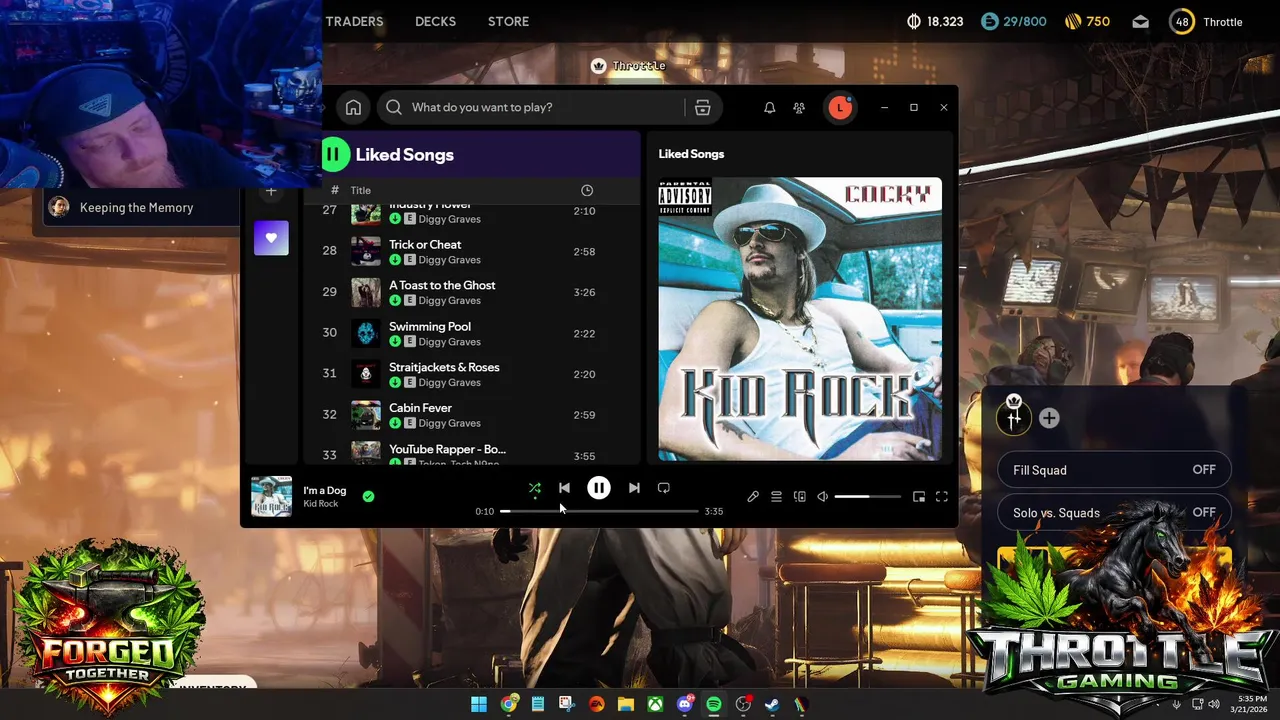
Task: Toggle shuffle in the player bar
Action: tap(535, 488)
